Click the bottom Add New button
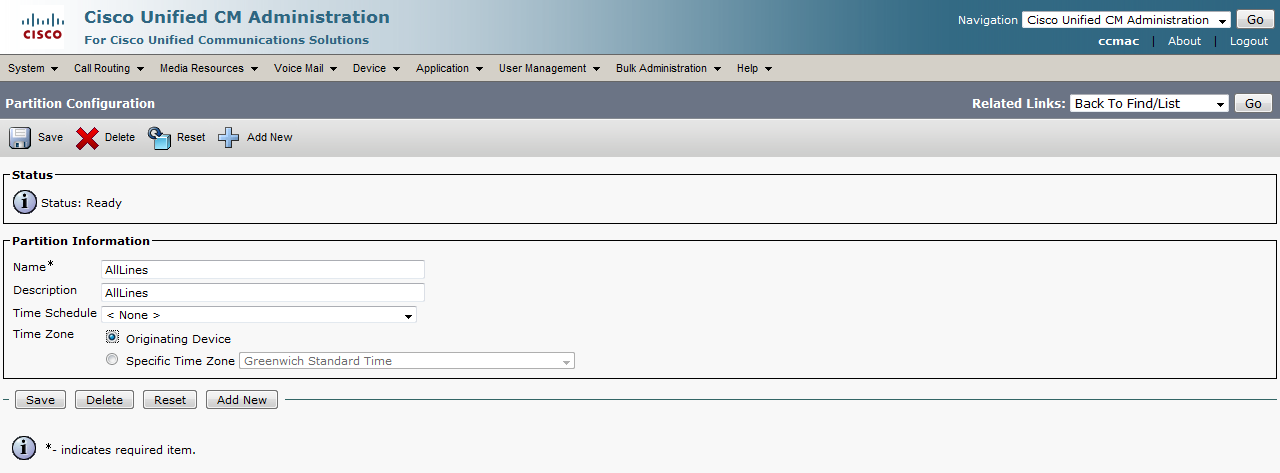 click(x=242, y=400)
